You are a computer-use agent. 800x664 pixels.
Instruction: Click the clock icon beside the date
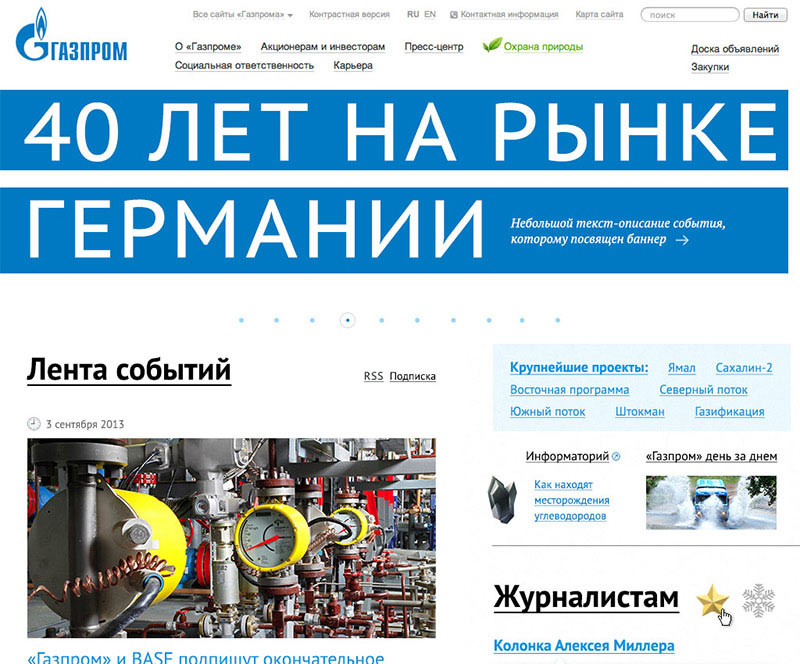(33, 424)
